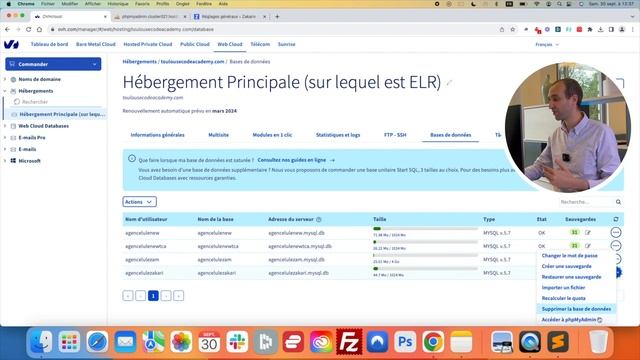Switch to Multisite tab

[x=218, y=135]
